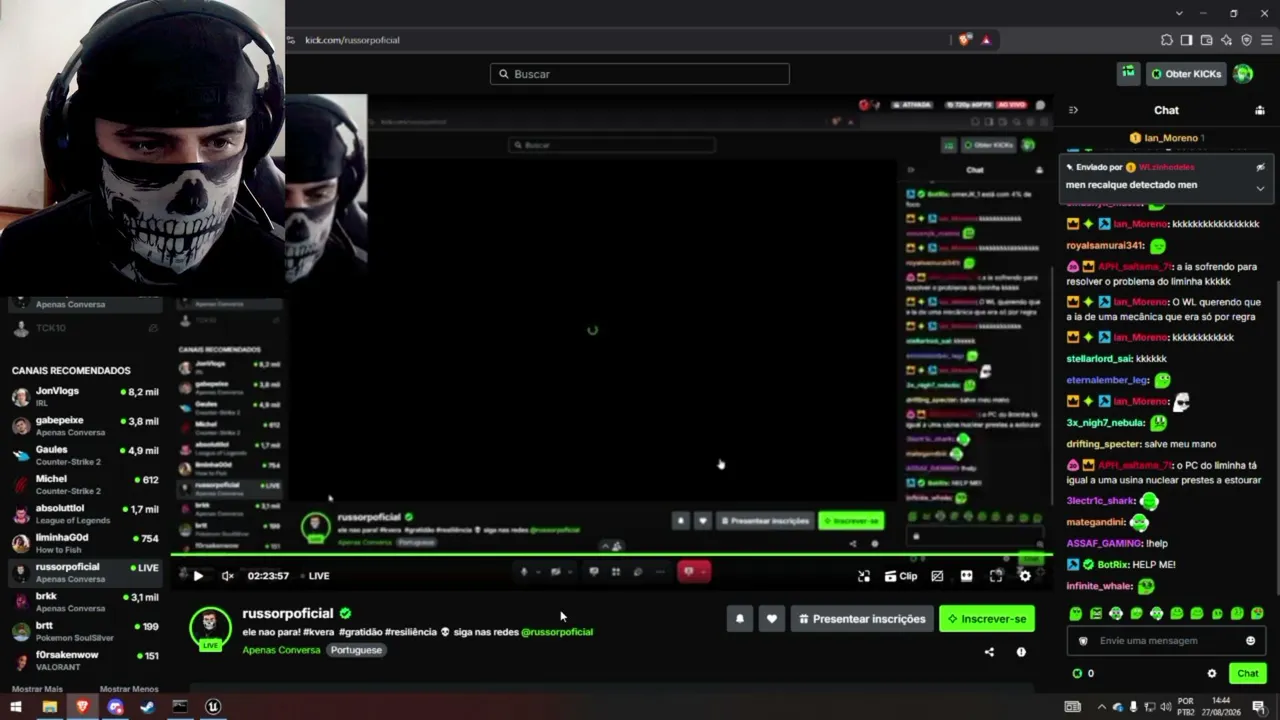1280x720 pixels.
Task: Focus the Buscar search field
Action: tap(640, 74)
